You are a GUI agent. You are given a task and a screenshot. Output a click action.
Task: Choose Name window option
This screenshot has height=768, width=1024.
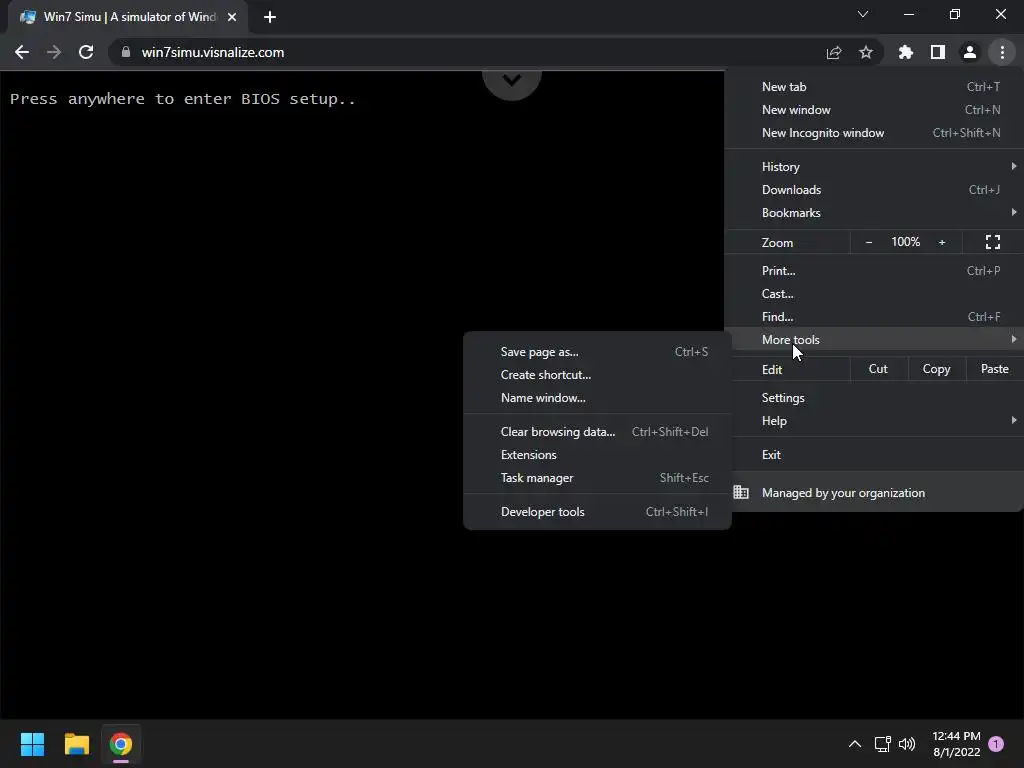[598, 398]
